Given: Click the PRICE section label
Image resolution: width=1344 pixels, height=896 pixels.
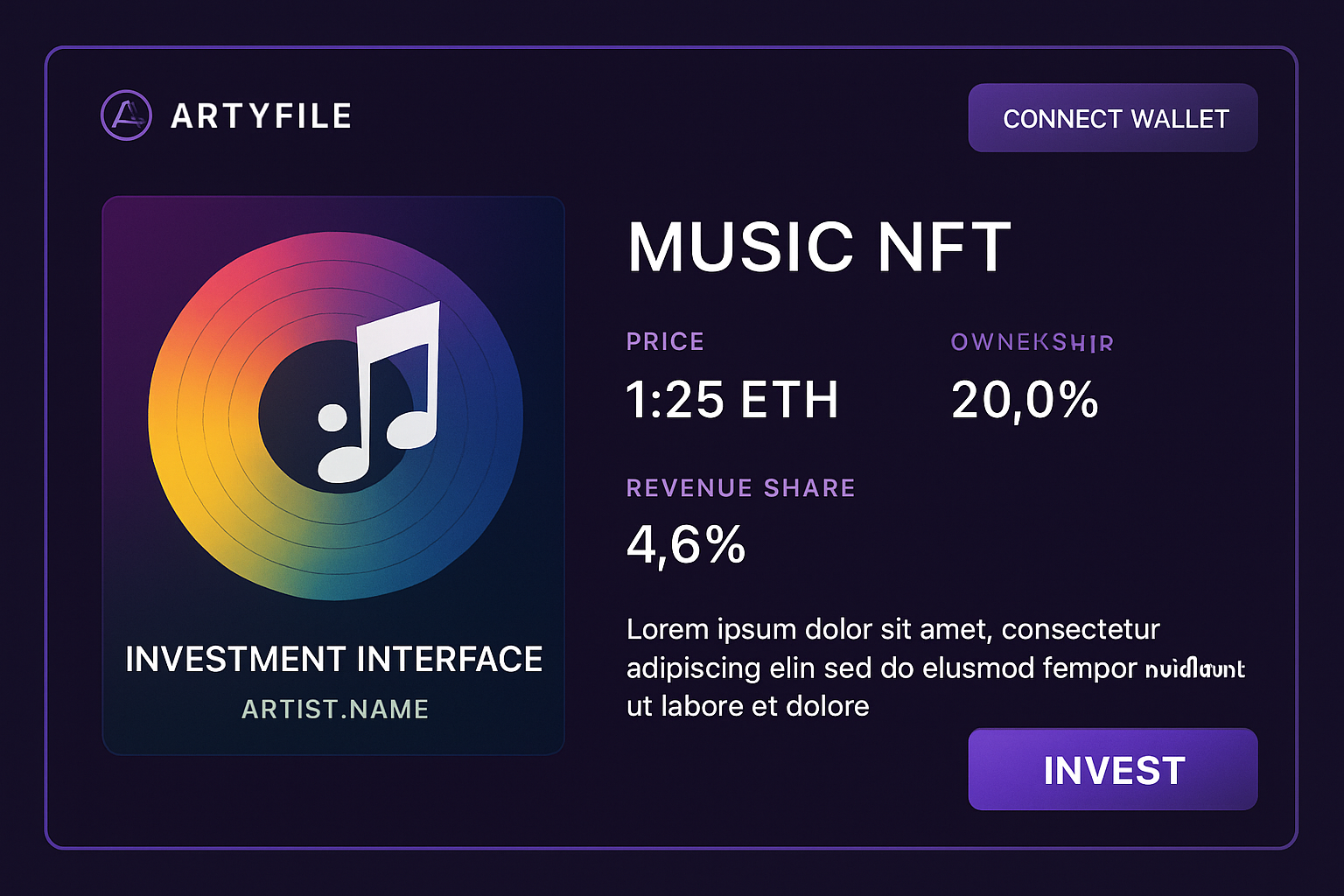Looking at the screenshot, I should (x=665, y=341).
